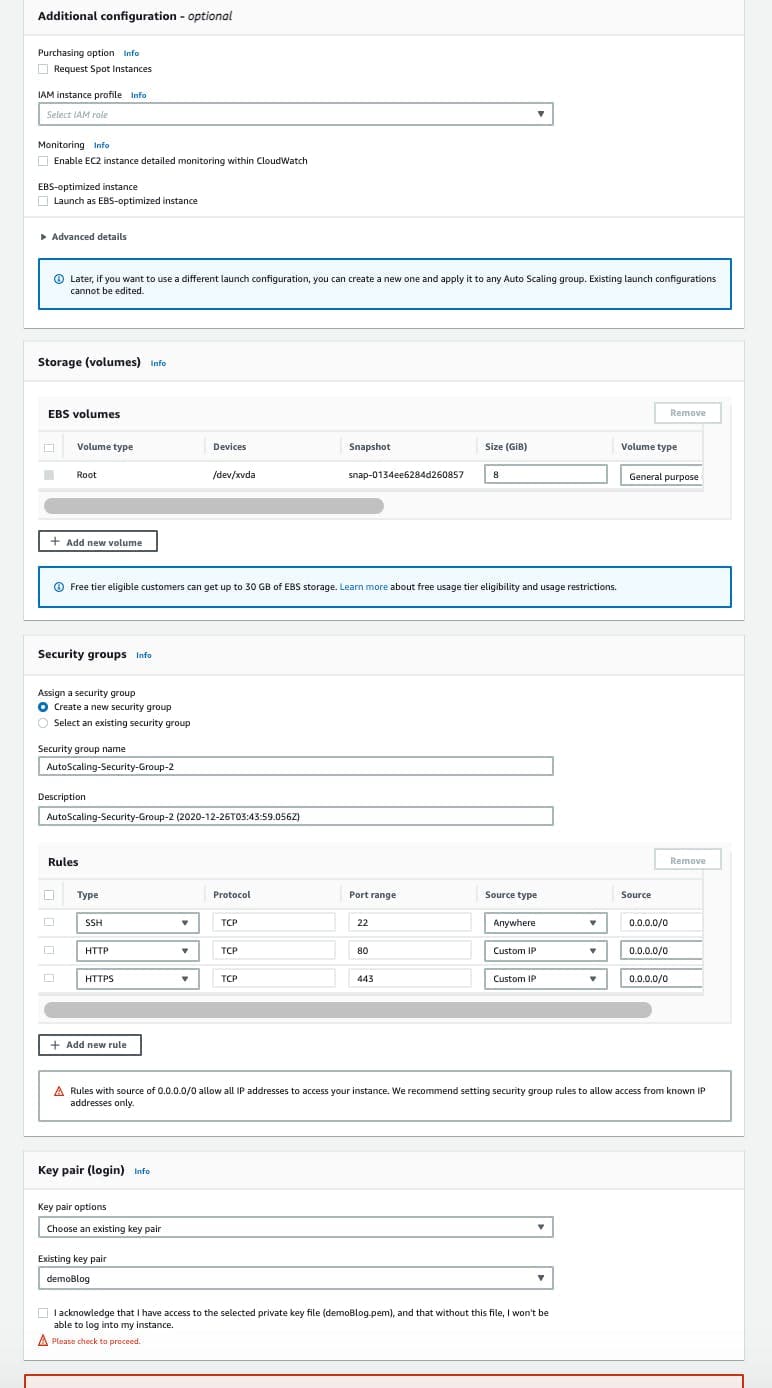
Task: Click the SSH source field 0.0.0.0/0
Action: 662,923
